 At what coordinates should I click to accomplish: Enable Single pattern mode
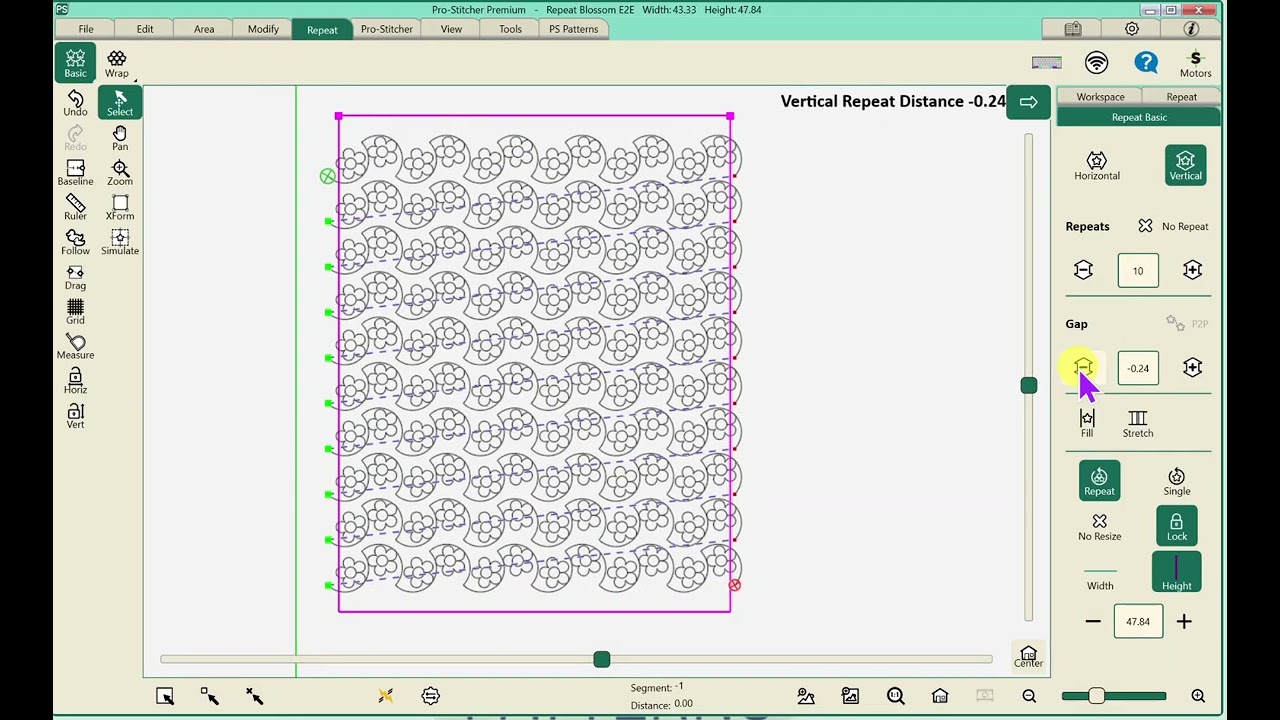[x=1177, y=482]
